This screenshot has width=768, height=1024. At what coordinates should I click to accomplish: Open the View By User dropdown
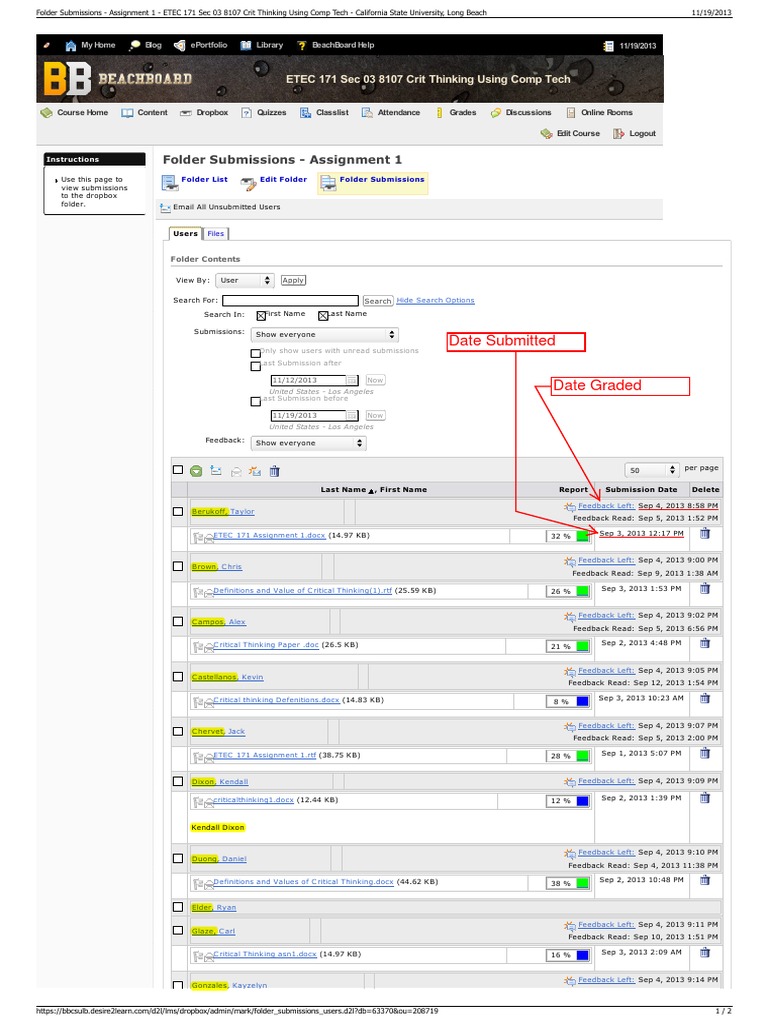click(x=245, y=280)
